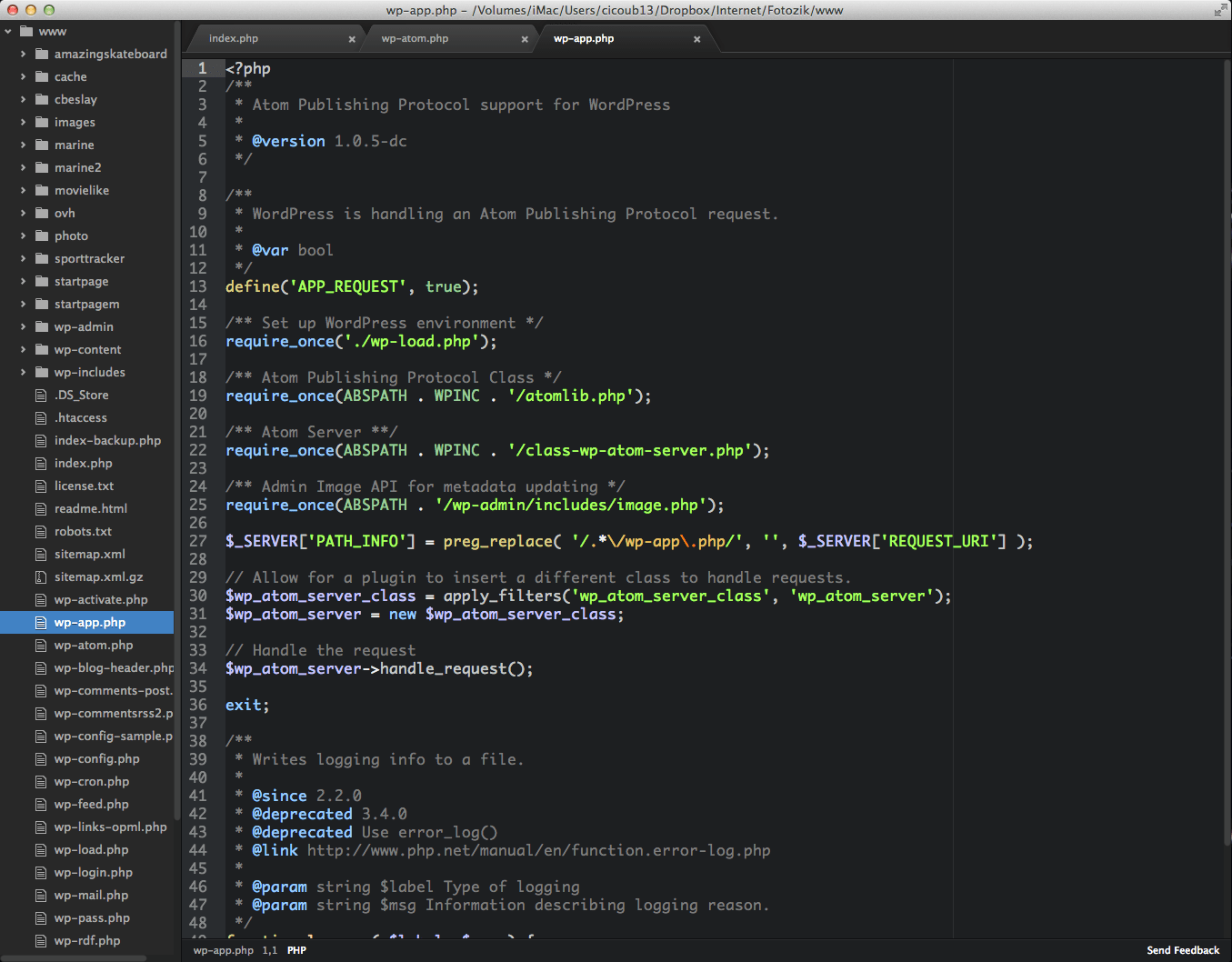The image size is (1232, 962).
Task: Click line number 13 in the gutter
Action: (198, 286)
